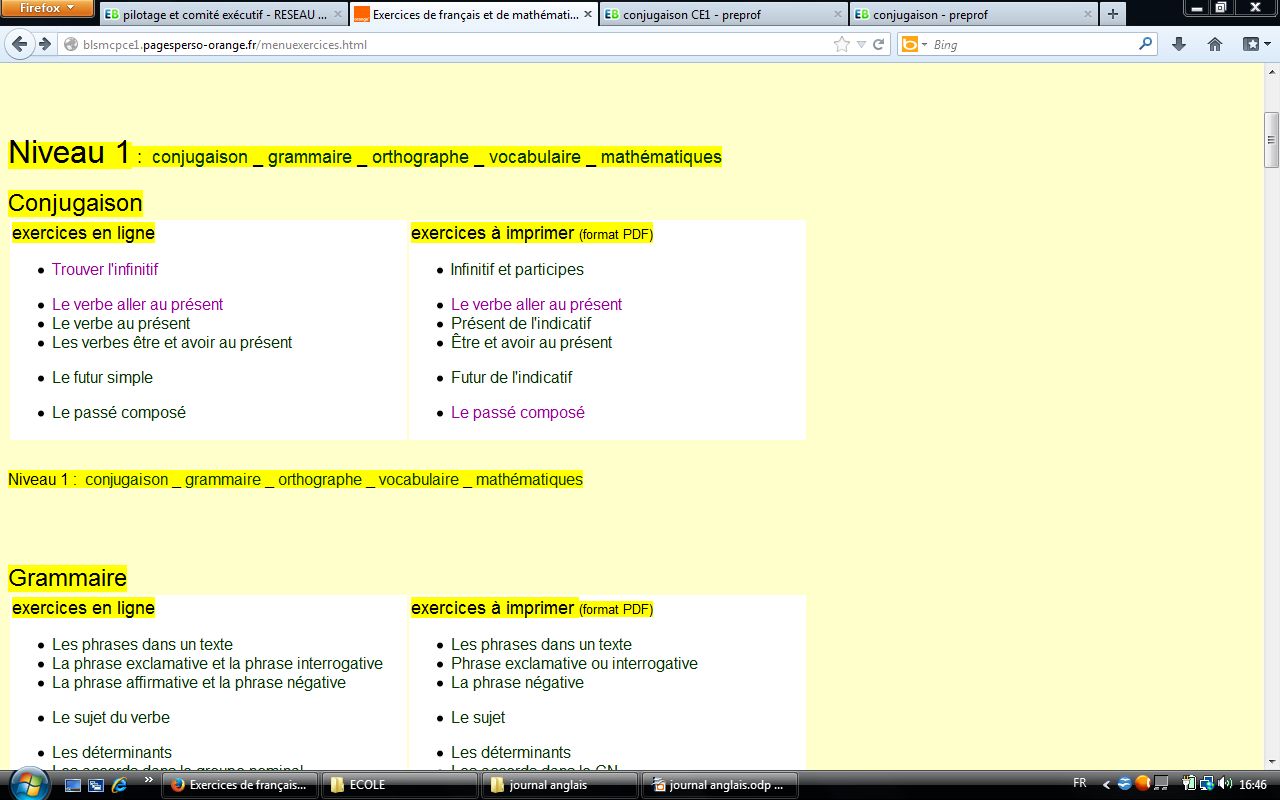
Task: Open the URL history dropdown arrow
Action: pos(861,45)
